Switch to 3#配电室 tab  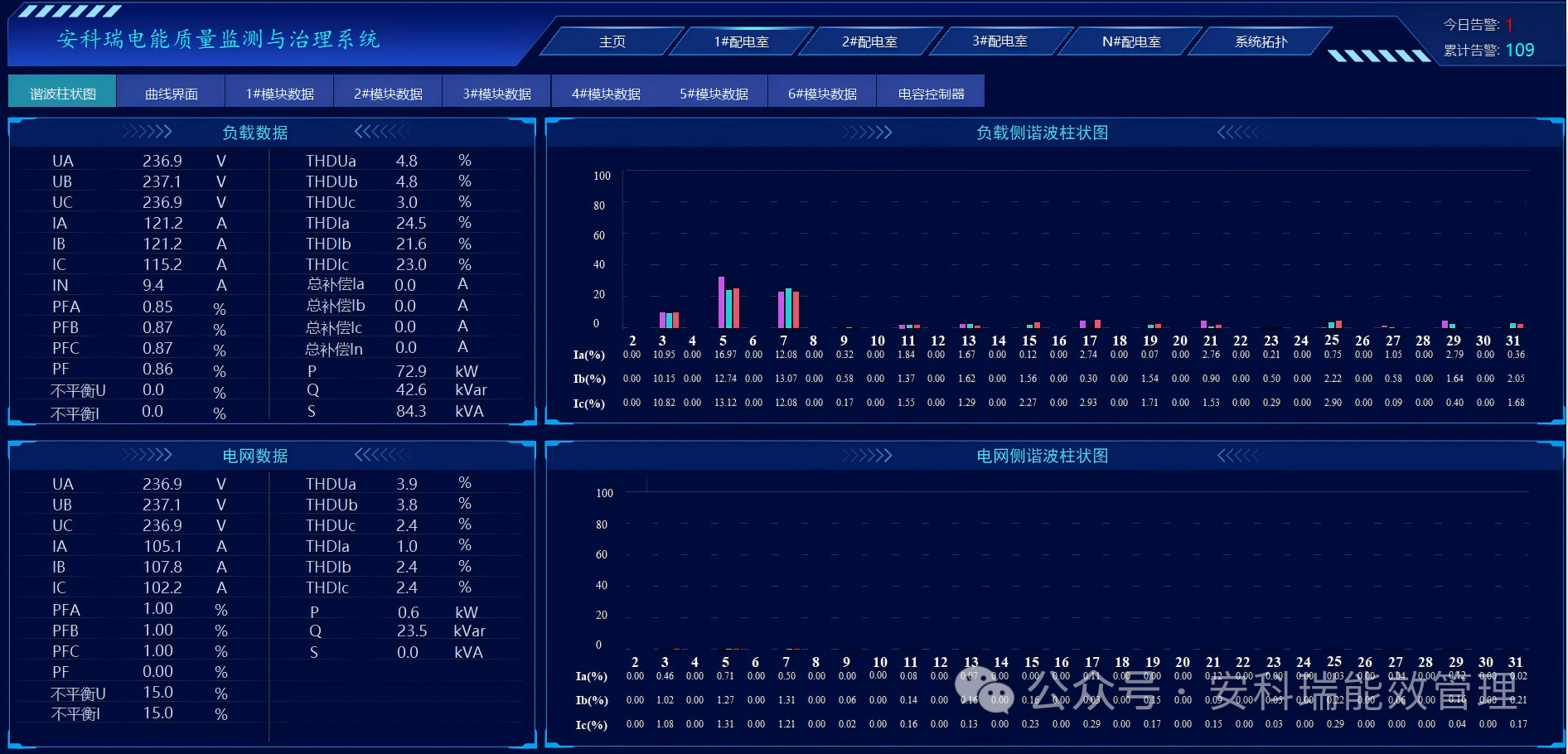click(1000, 41)
